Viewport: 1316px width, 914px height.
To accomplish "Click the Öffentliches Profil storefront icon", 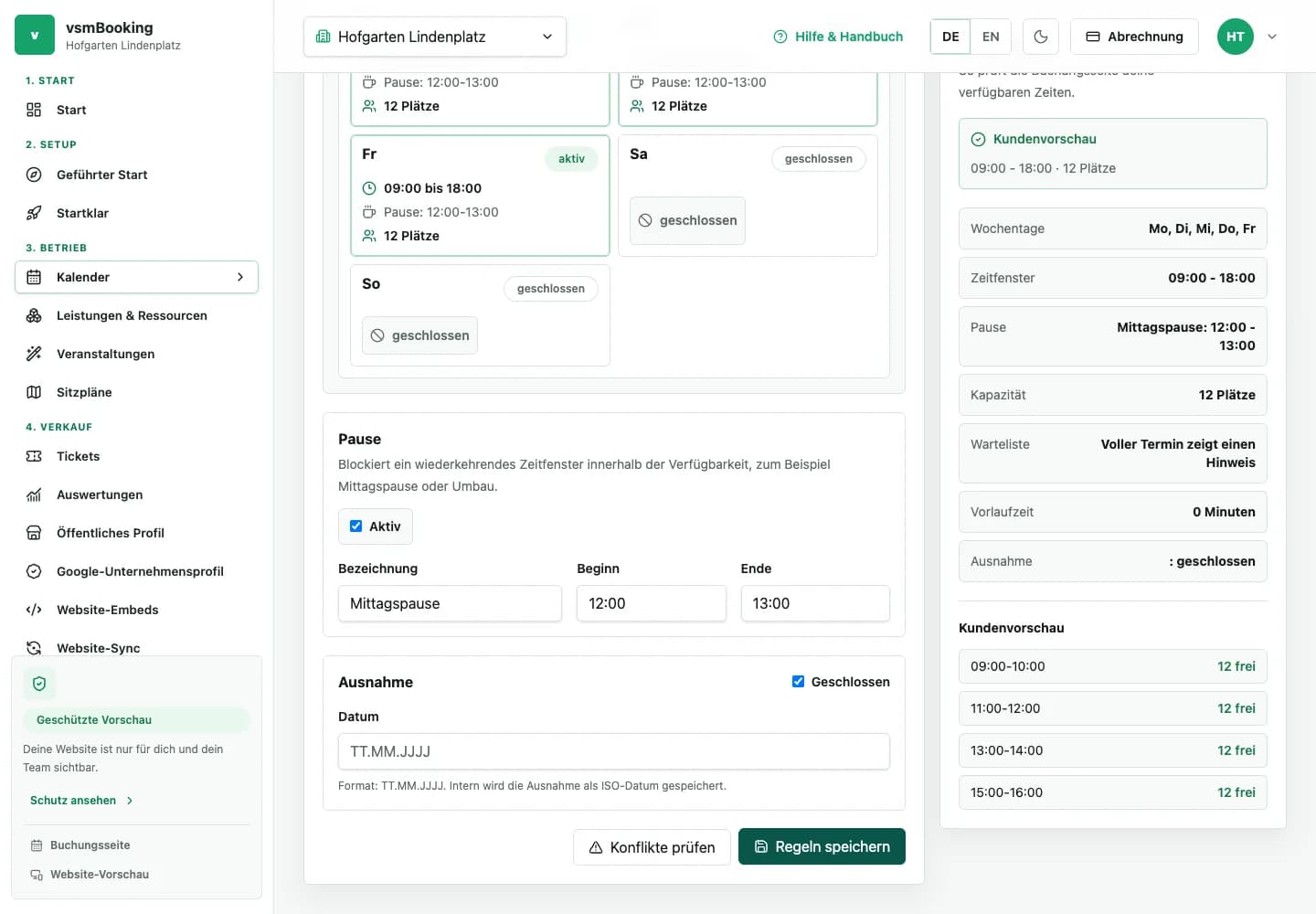I will pos(34,533).
